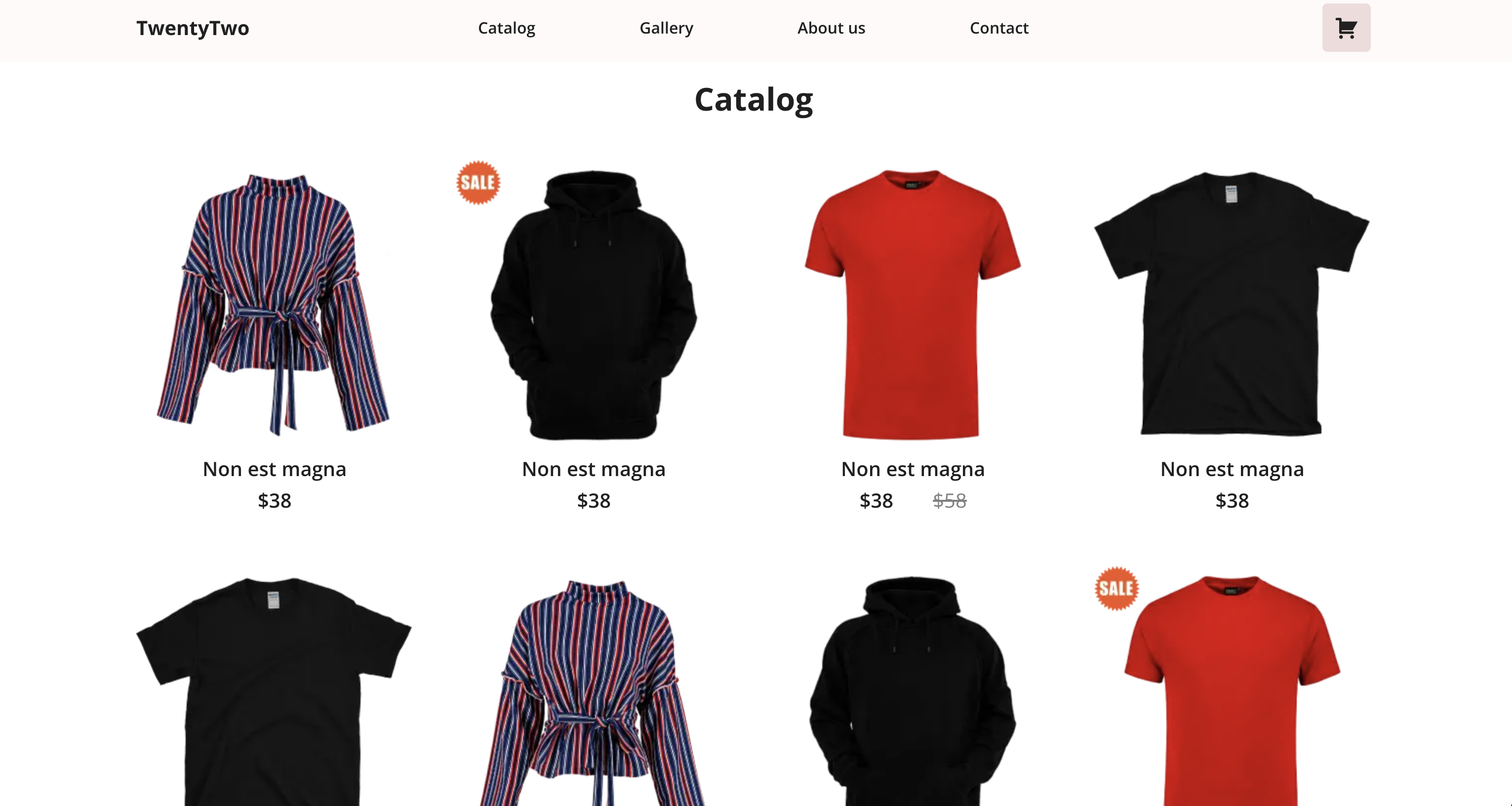Click the crossed-out $58 price

tap(950, 501)
